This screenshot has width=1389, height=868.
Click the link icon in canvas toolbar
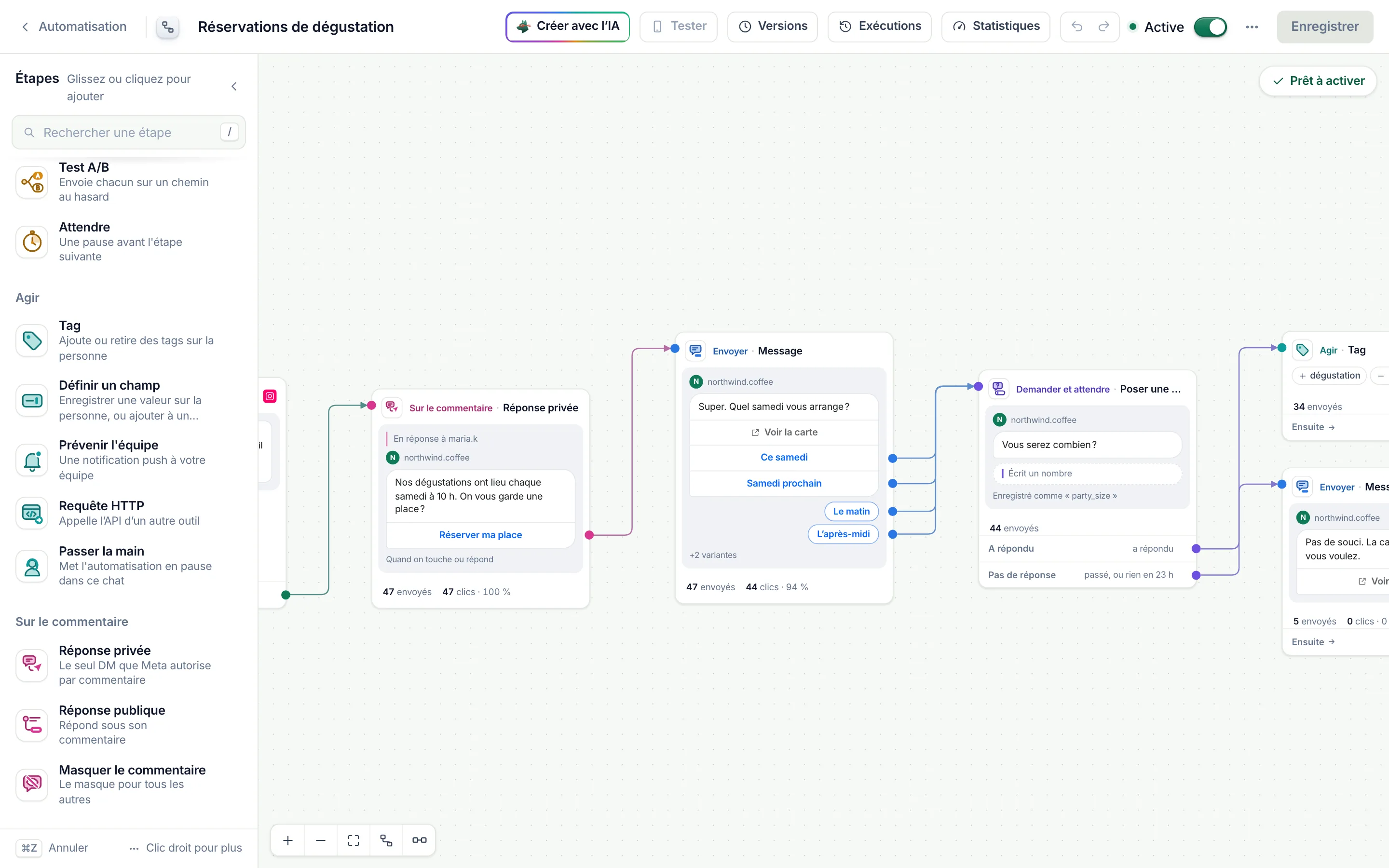[x=420, y=840]
